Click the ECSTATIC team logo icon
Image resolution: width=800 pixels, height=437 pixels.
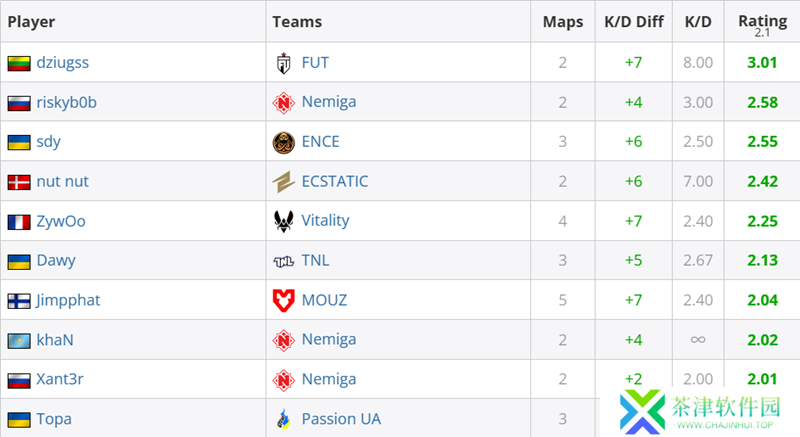pos(283,182)
